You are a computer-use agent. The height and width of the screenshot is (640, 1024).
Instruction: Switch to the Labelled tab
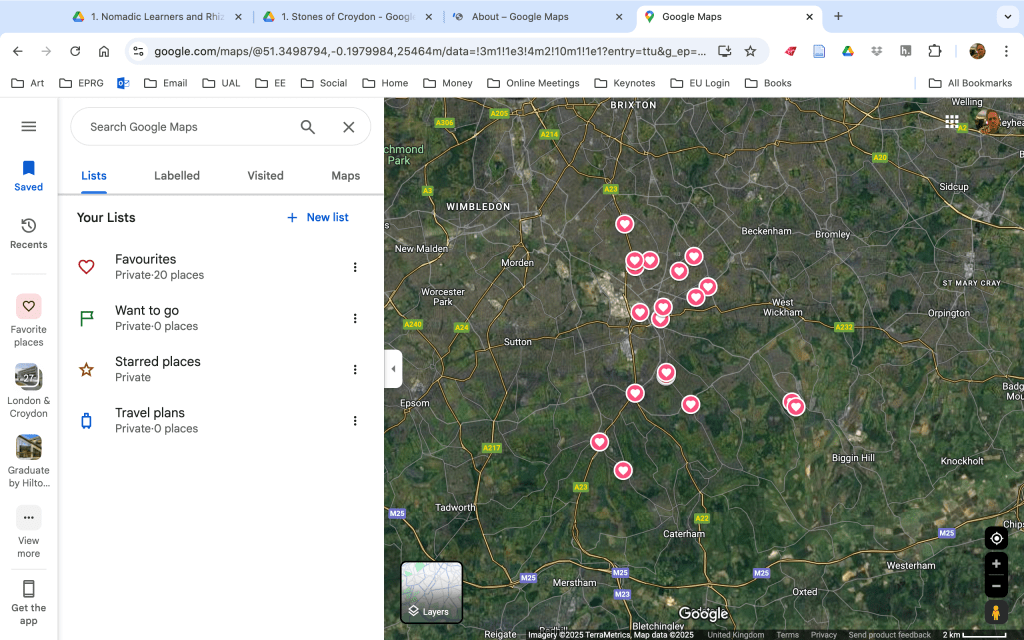tap(177, 176)
